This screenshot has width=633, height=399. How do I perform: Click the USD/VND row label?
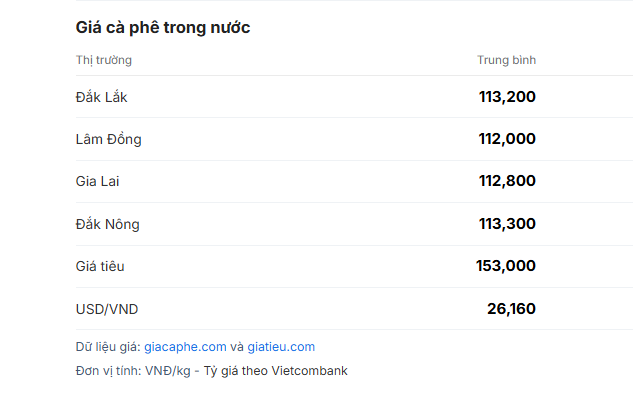point(107,309)
